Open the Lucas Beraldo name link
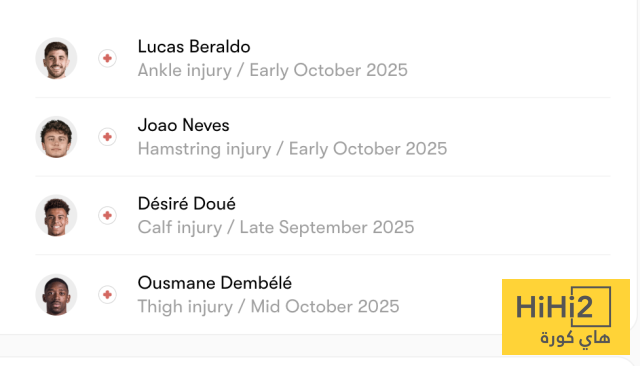 194,47
